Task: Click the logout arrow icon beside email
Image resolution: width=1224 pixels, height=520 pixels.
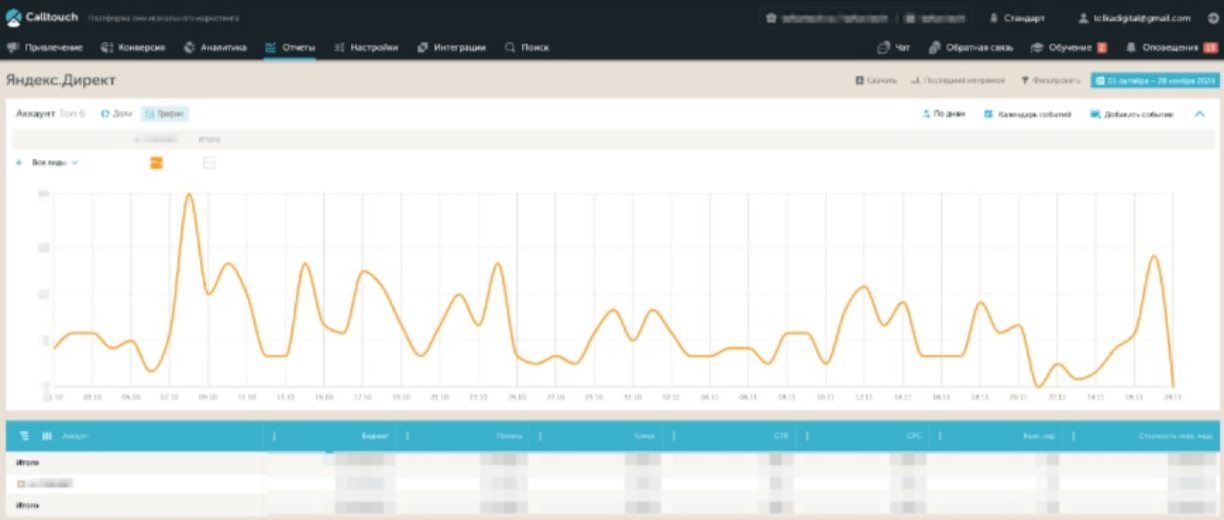Action: click(1213, 18)
